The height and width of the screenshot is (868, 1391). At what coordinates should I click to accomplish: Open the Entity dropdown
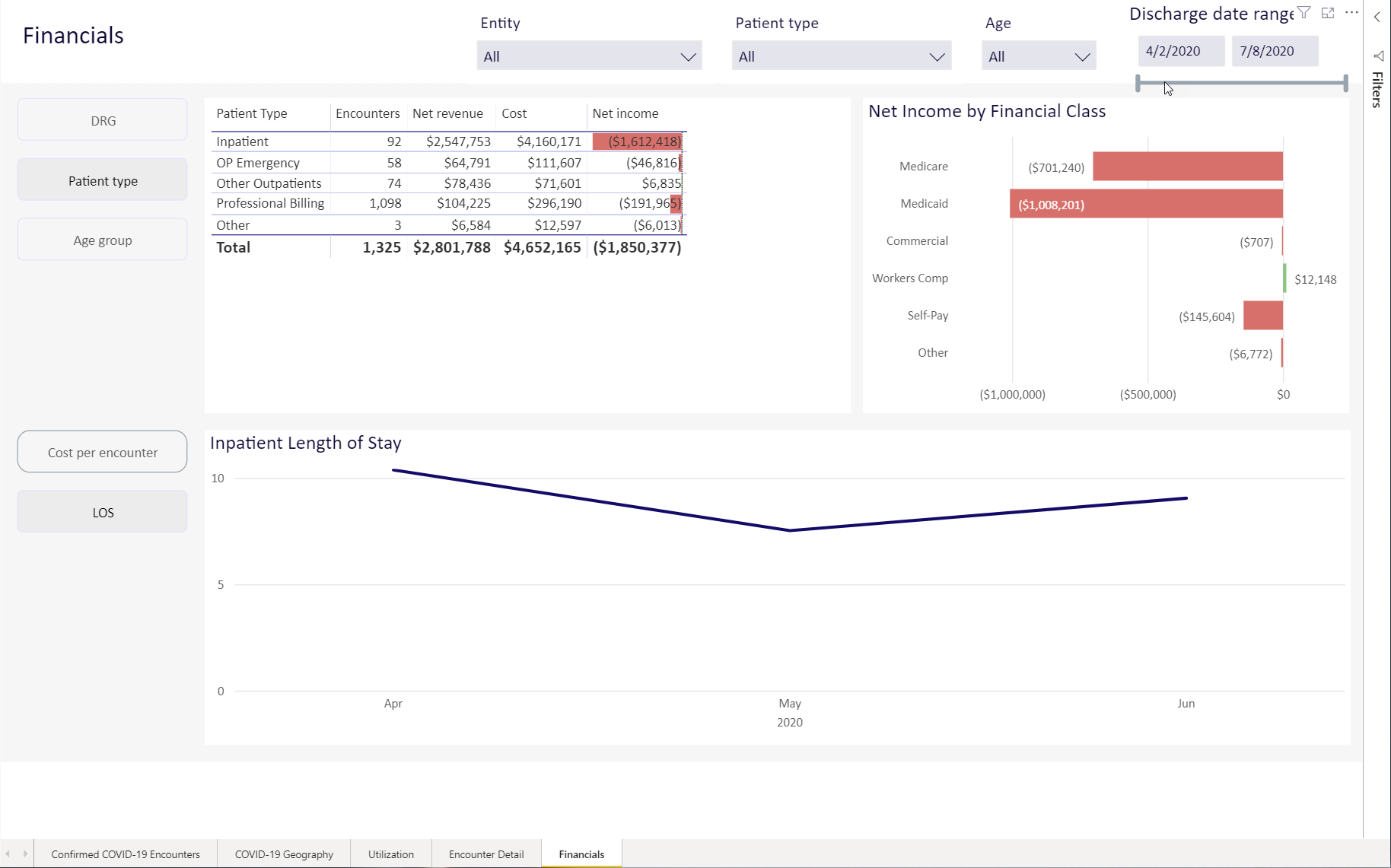point(589,56)
